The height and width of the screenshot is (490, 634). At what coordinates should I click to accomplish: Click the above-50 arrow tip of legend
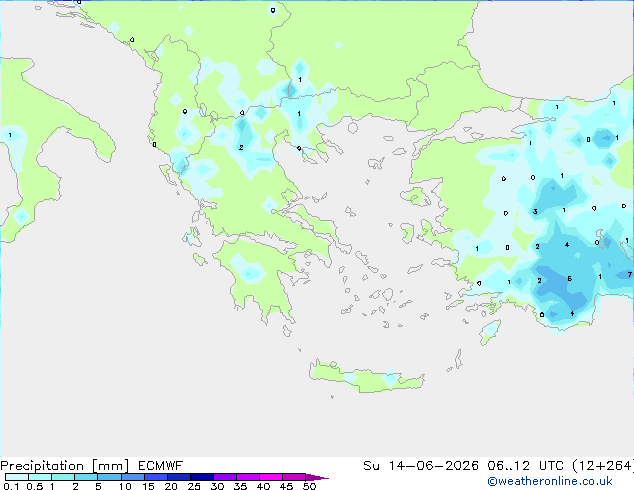pos(317,477)
